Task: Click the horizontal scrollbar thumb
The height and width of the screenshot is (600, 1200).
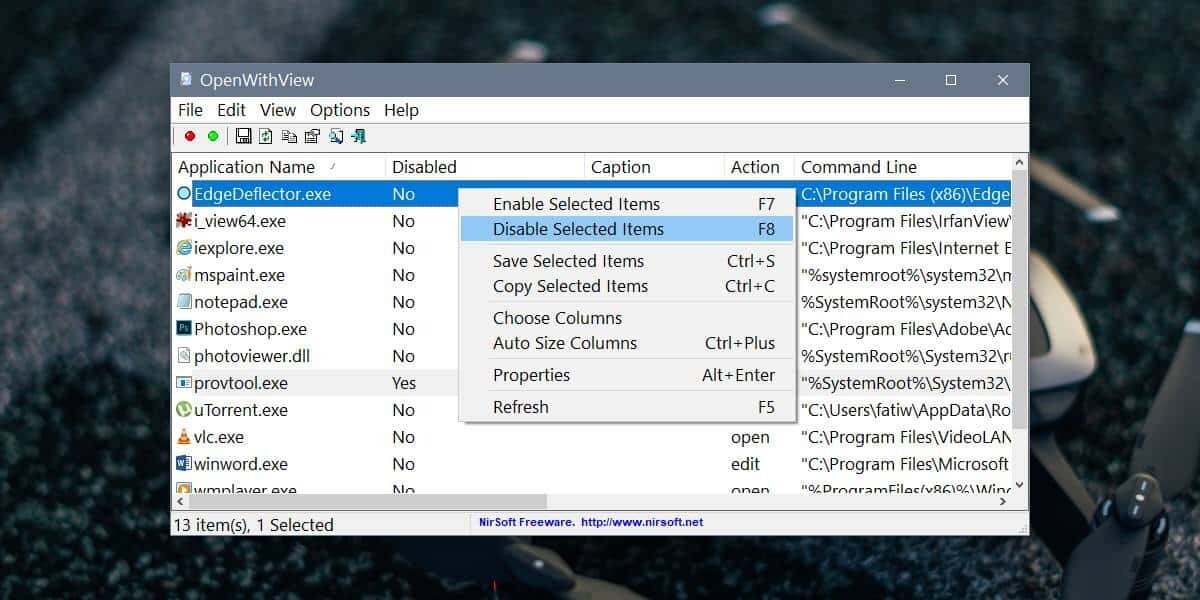Action: (368, 502)
